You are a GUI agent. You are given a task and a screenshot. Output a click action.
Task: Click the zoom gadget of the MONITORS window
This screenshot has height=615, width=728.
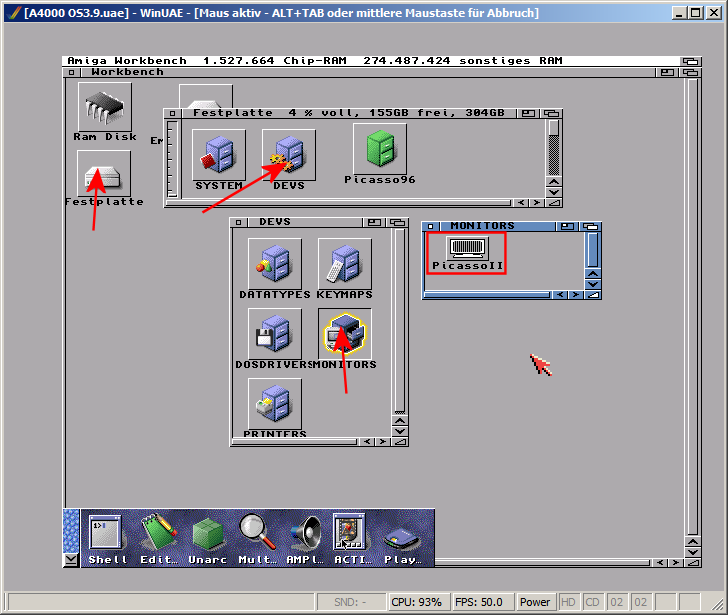(566, 226)
